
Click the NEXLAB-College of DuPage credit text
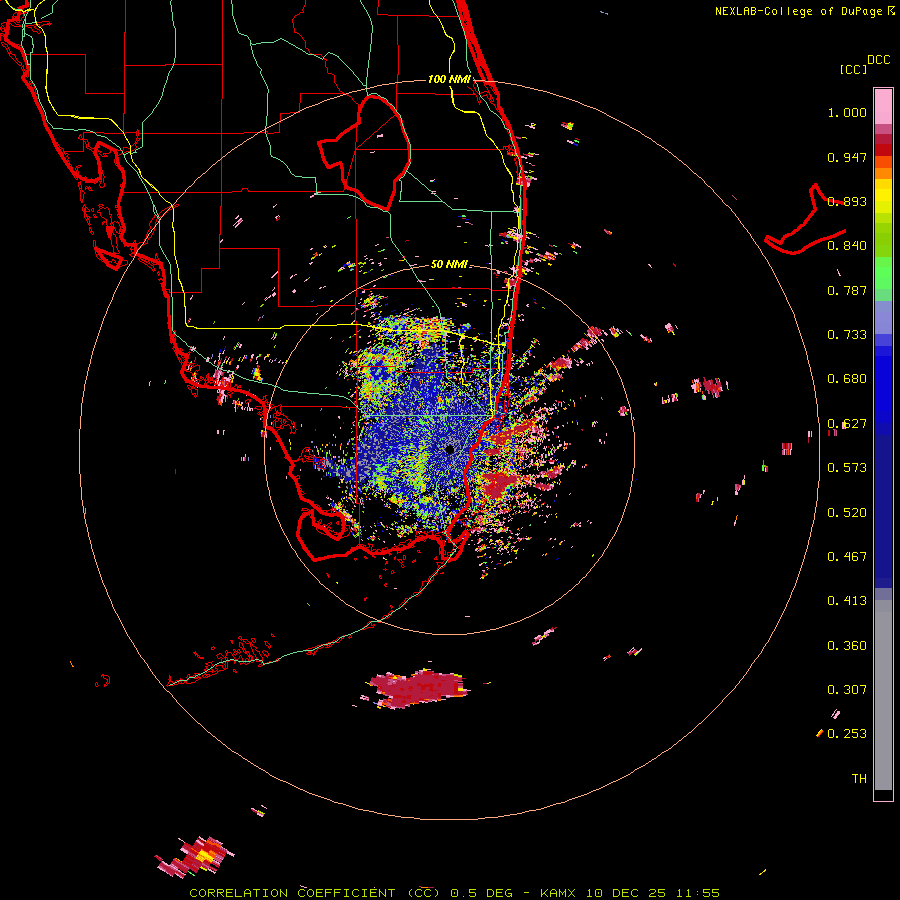click(800, 11)
